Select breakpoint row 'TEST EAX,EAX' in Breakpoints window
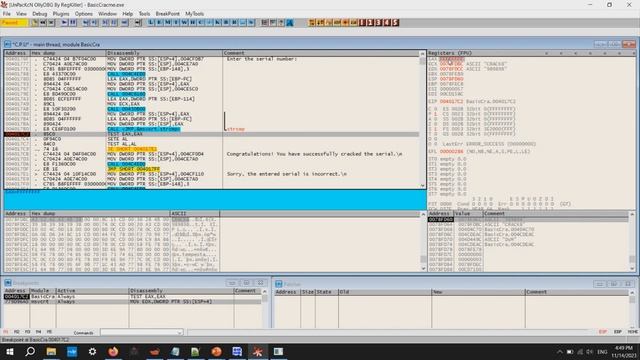640x360 pixels. click(133, 297)
